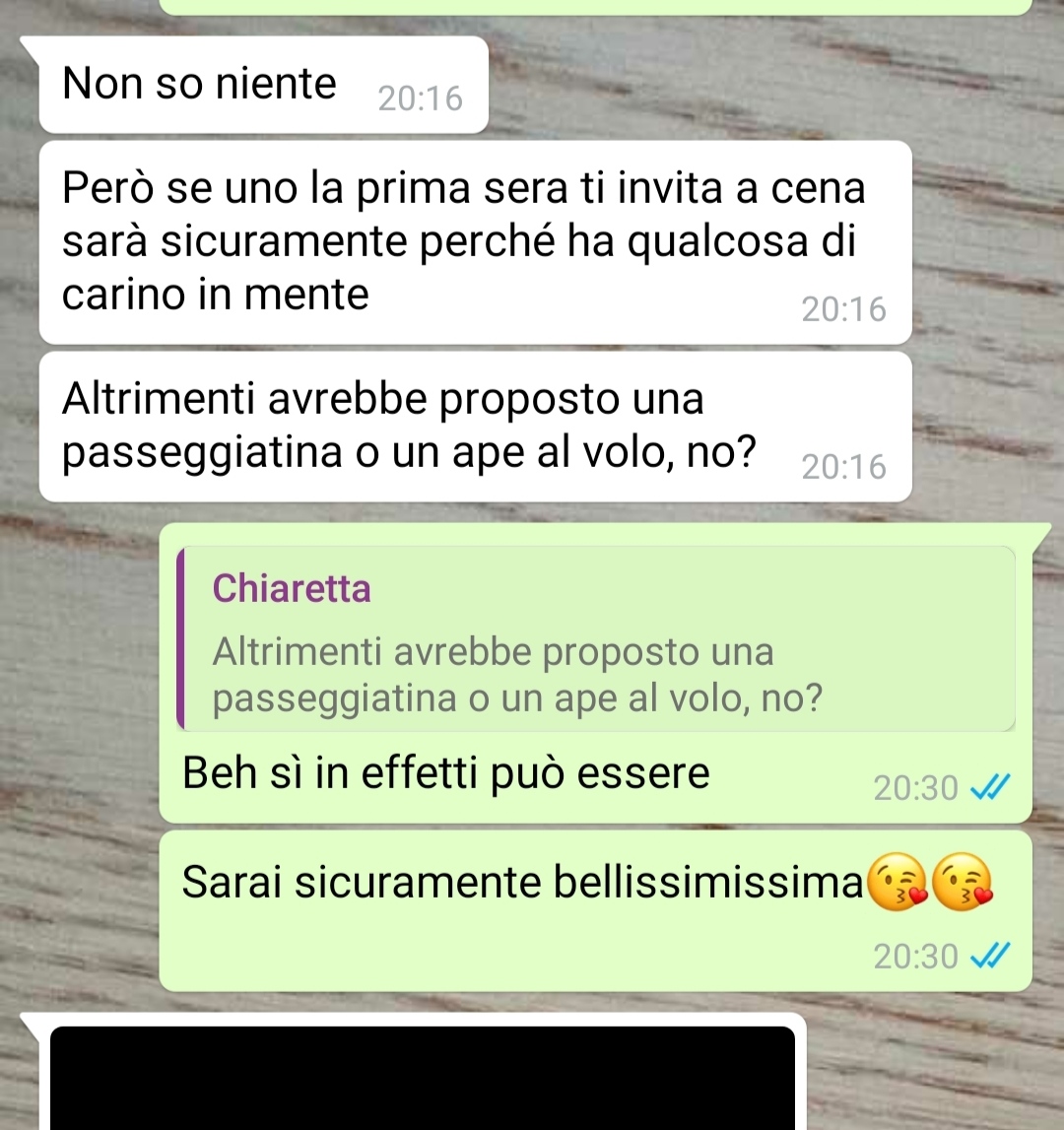This screenshot has height=1130, width=1064.
Task: Tap the 'Beh sì in effetti può essere' text
Action: (x=445, y=772)
